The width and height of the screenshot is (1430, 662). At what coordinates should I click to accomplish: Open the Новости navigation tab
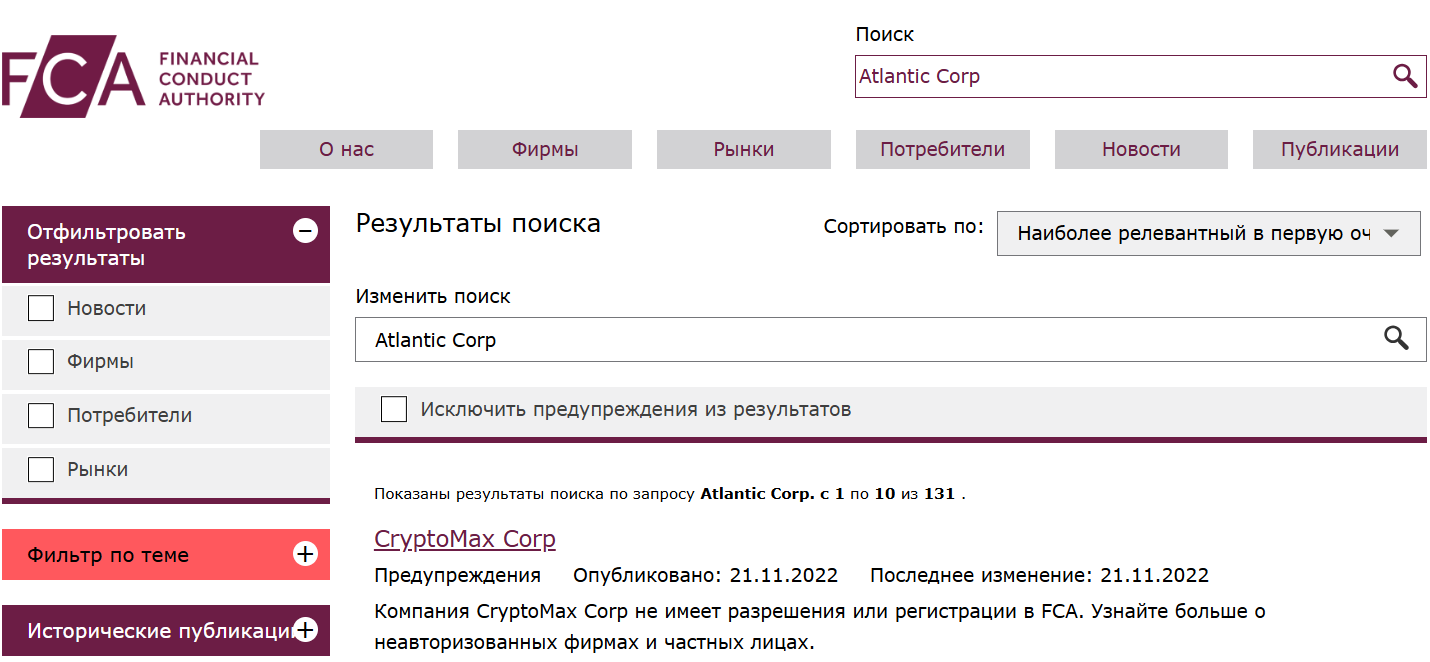point(1140,149)
